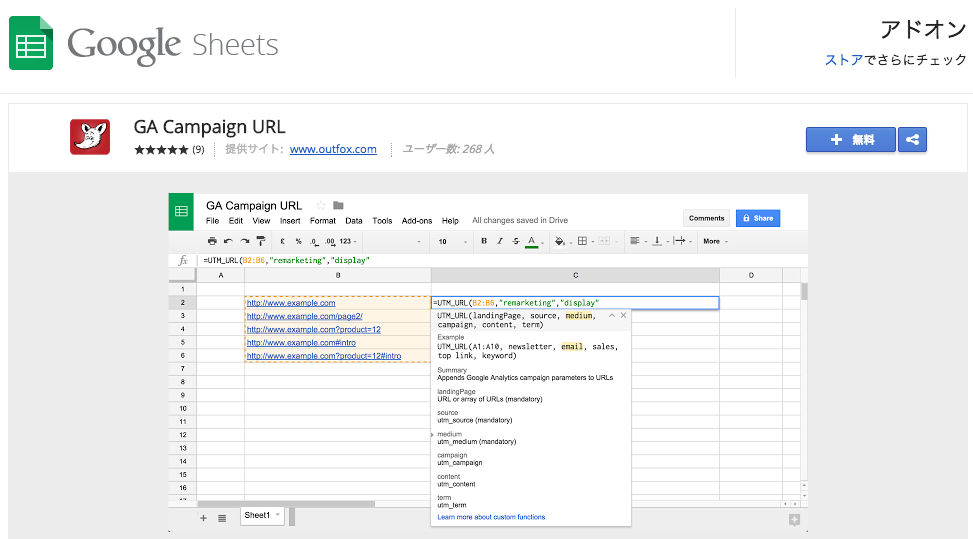Open the Sheet1 tab dropdown arrow
Image resolution: width=973 pixels, height=539 pixels.
coord(278,515)
